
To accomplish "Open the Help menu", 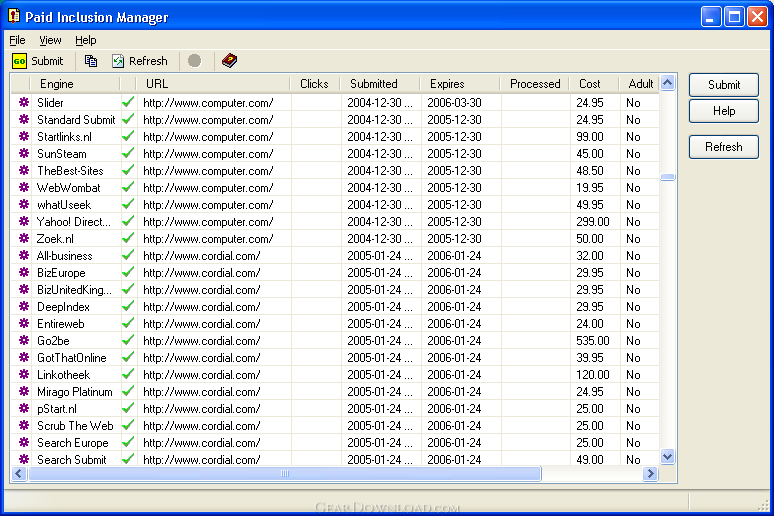I will (86, 40).
